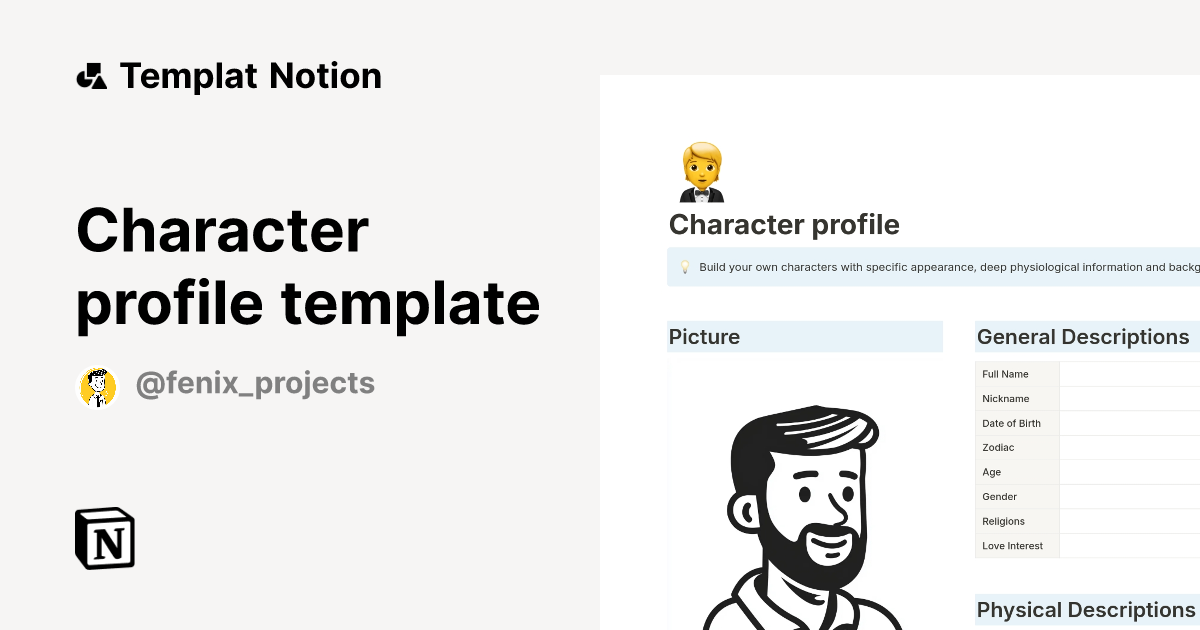Click the Full Name row label
Screen dimensions: 1200x630
(x=1004, y=374)
